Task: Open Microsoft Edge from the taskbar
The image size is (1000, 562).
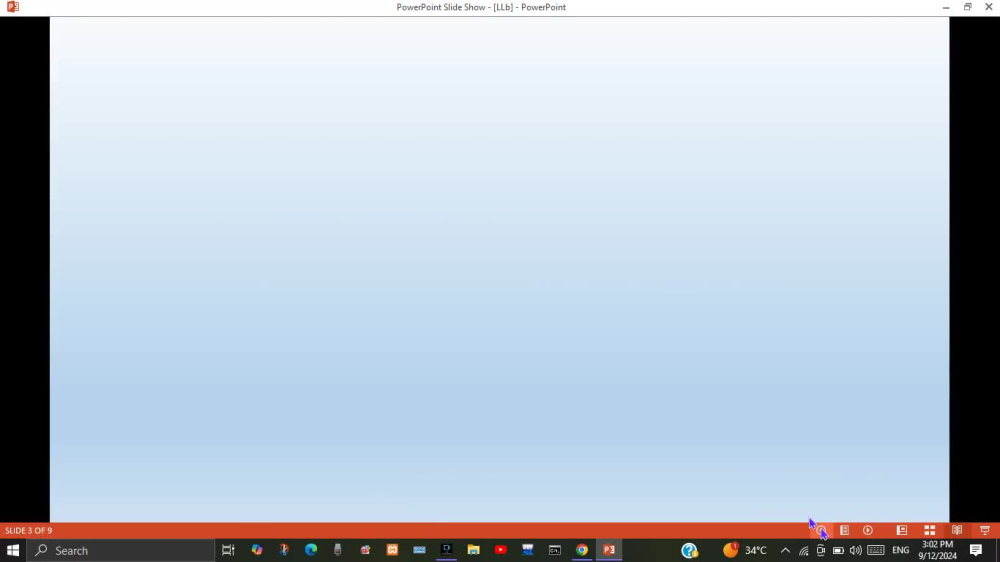Action: pyautogui.click(x=311, y=550)
